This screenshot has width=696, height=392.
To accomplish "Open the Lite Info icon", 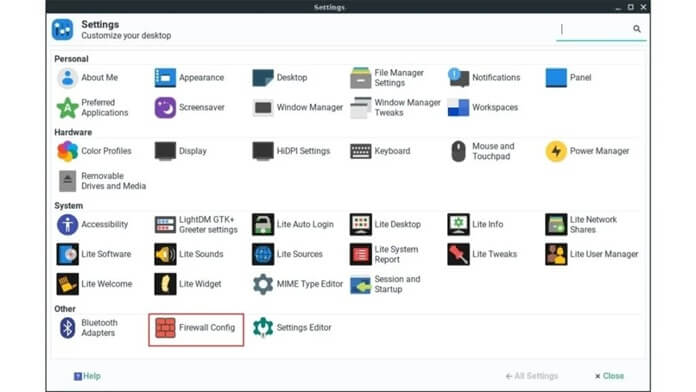I will point(458,225).
